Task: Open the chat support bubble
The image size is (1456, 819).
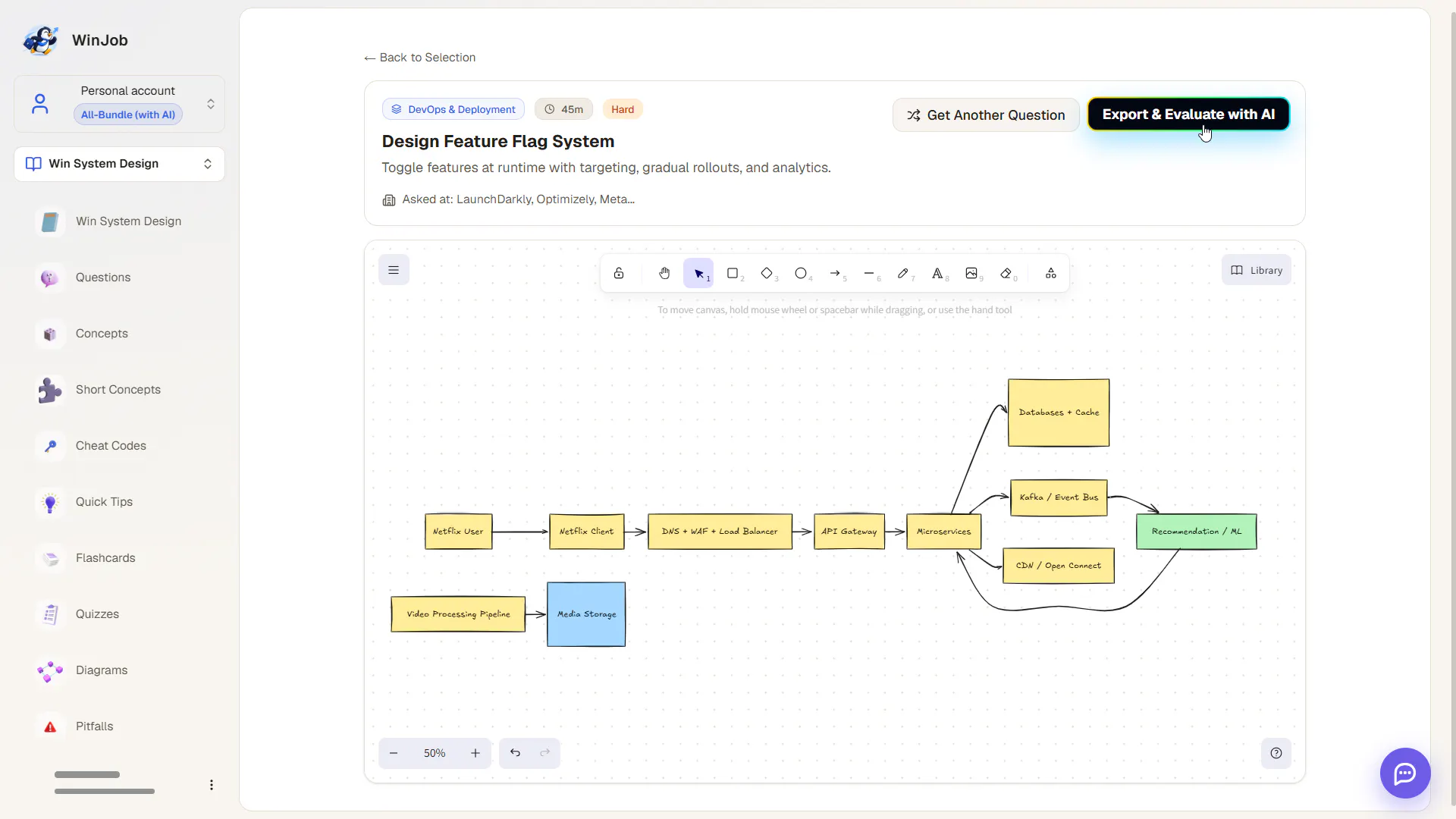Action: [x=1405, y=773]
